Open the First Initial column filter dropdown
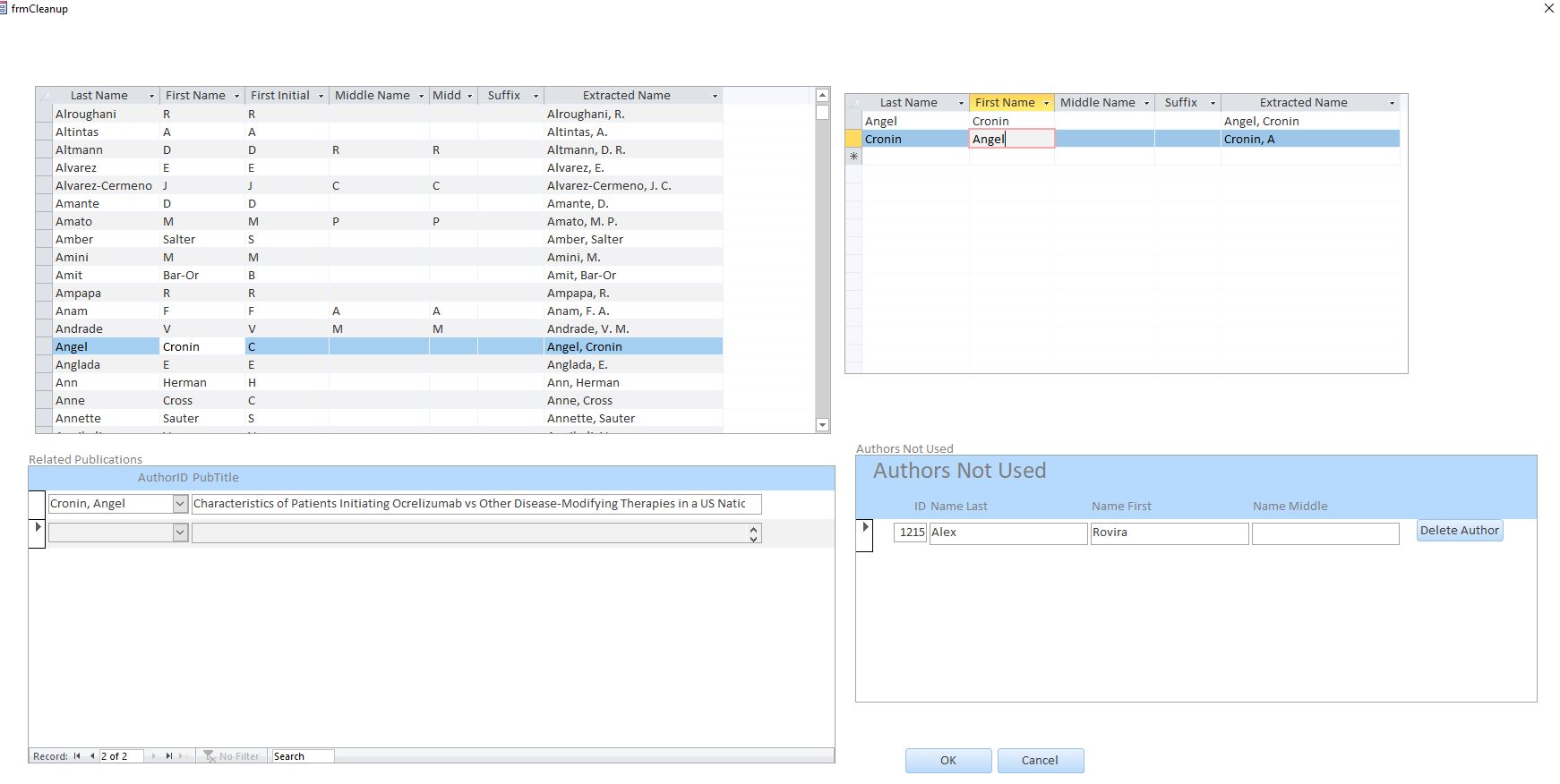The width and height of the screenshot is (1560, 784). (x=321, y=96)
